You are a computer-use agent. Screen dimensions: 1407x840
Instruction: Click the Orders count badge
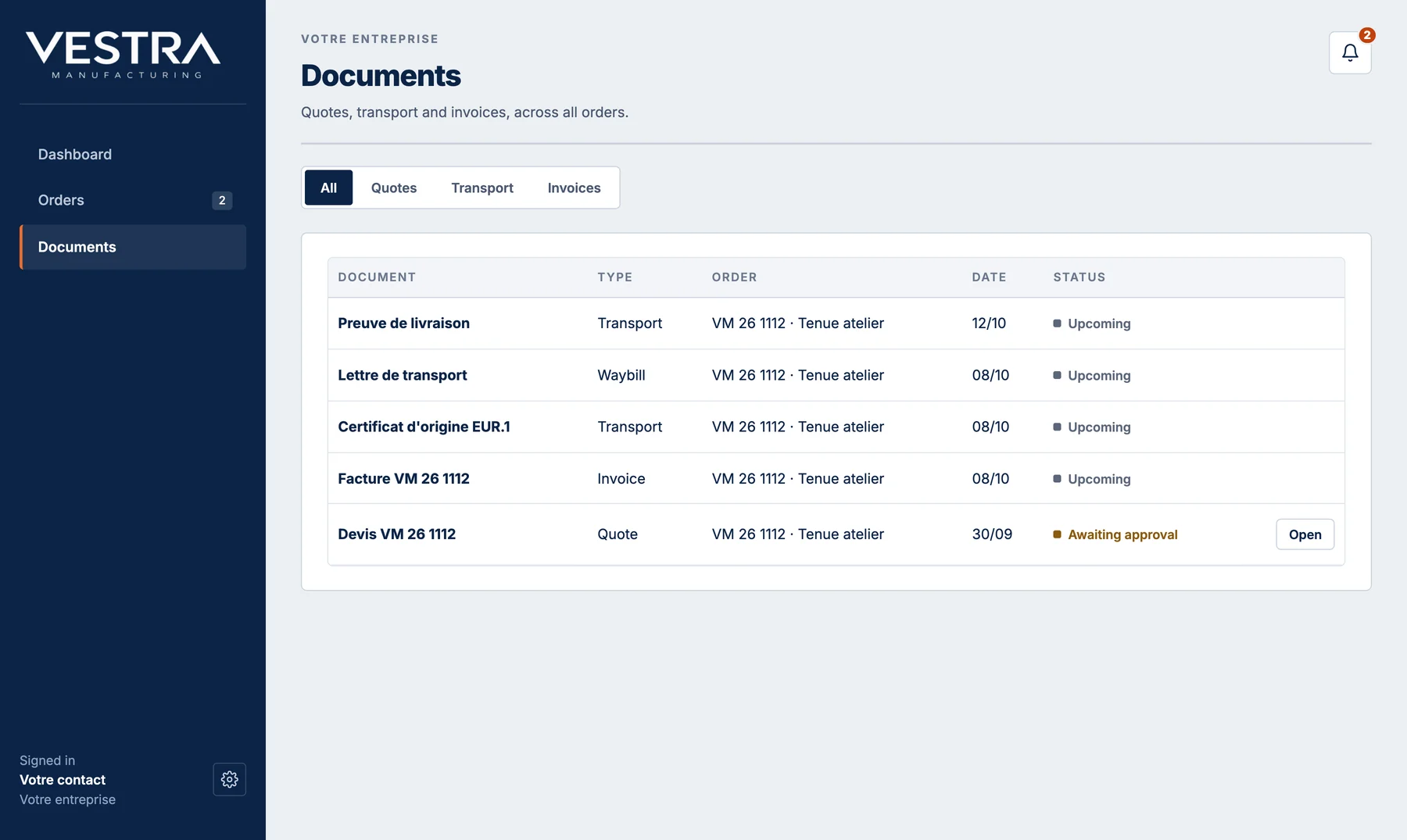point(222,201)
